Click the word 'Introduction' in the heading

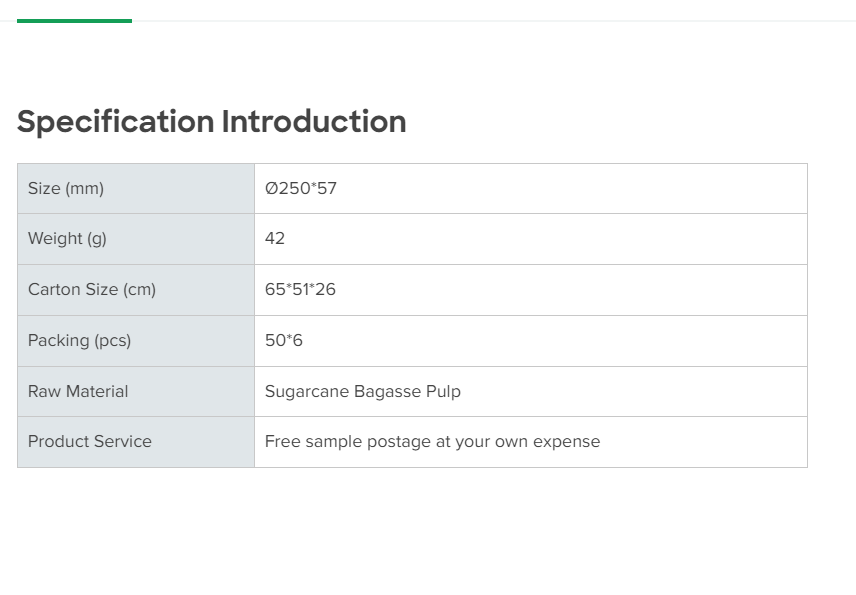(314, 122)
